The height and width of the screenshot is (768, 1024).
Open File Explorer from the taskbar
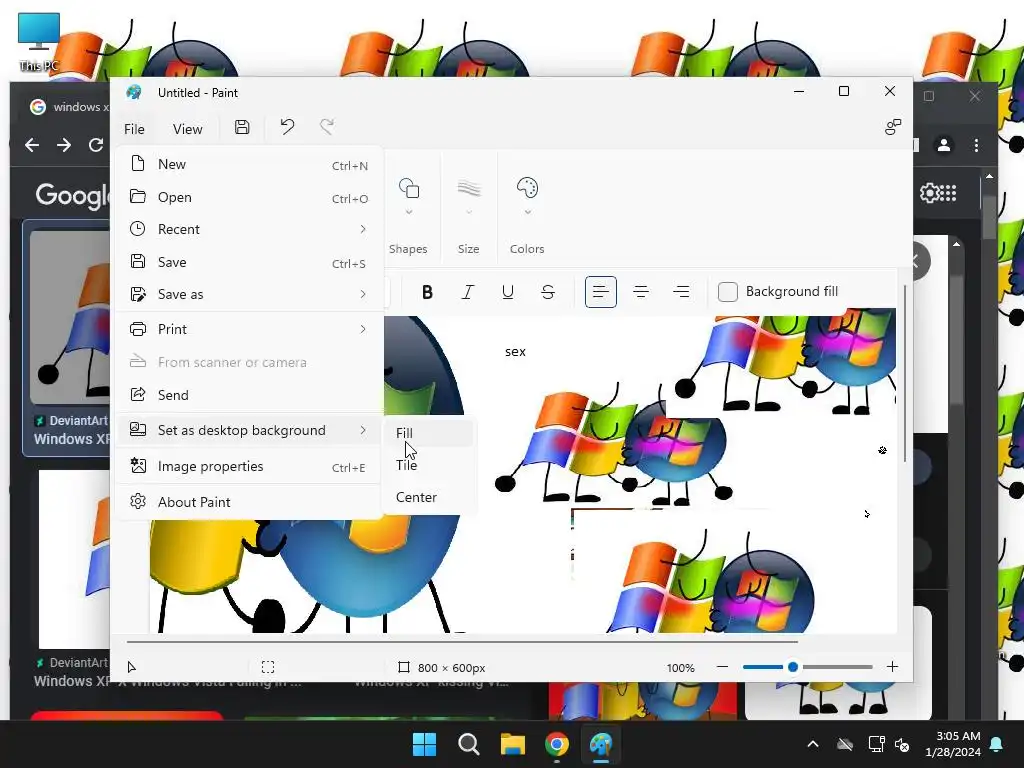(513, 744)
